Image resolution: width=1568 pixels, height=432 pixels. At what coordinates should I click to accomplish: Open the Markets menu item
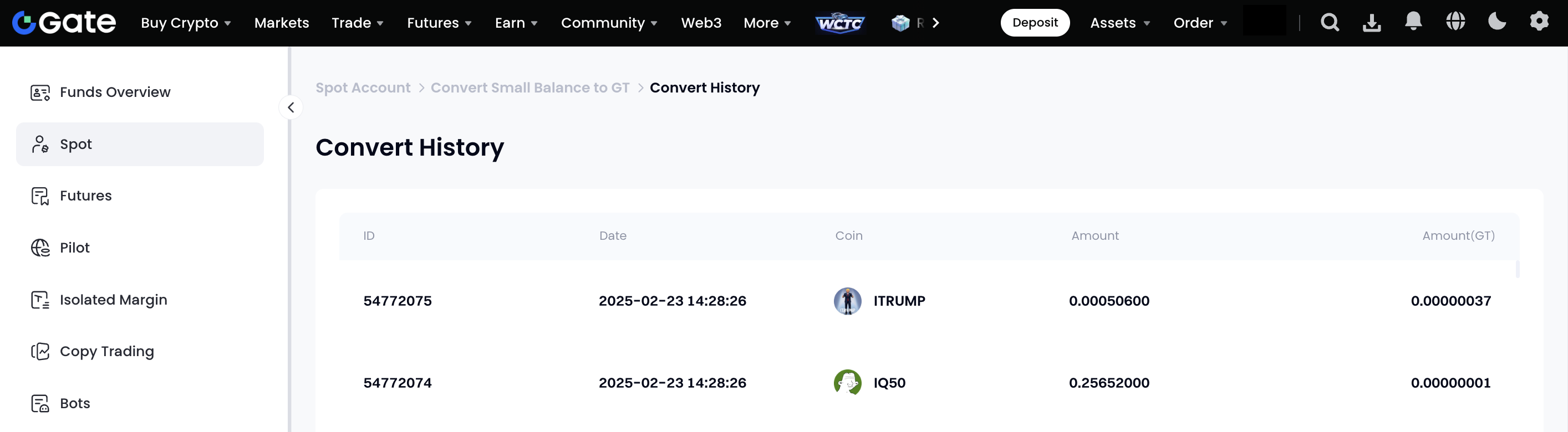pos(281,23)
